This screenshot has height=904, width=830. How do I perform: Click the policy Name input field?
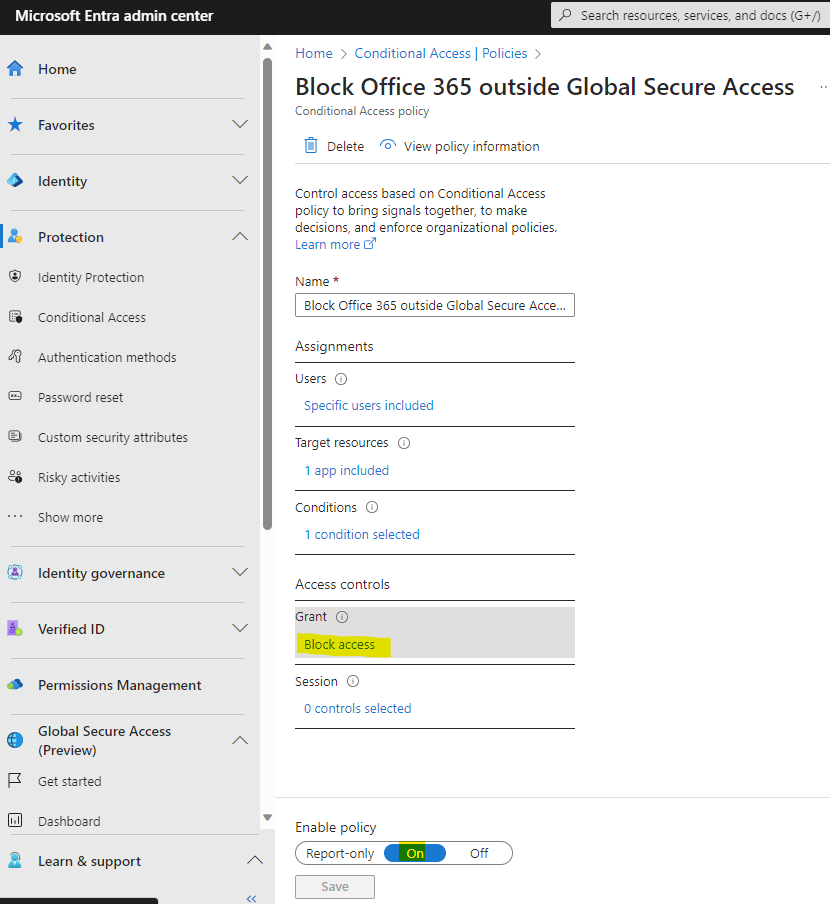pyautogui.click(x=435, y=306)
